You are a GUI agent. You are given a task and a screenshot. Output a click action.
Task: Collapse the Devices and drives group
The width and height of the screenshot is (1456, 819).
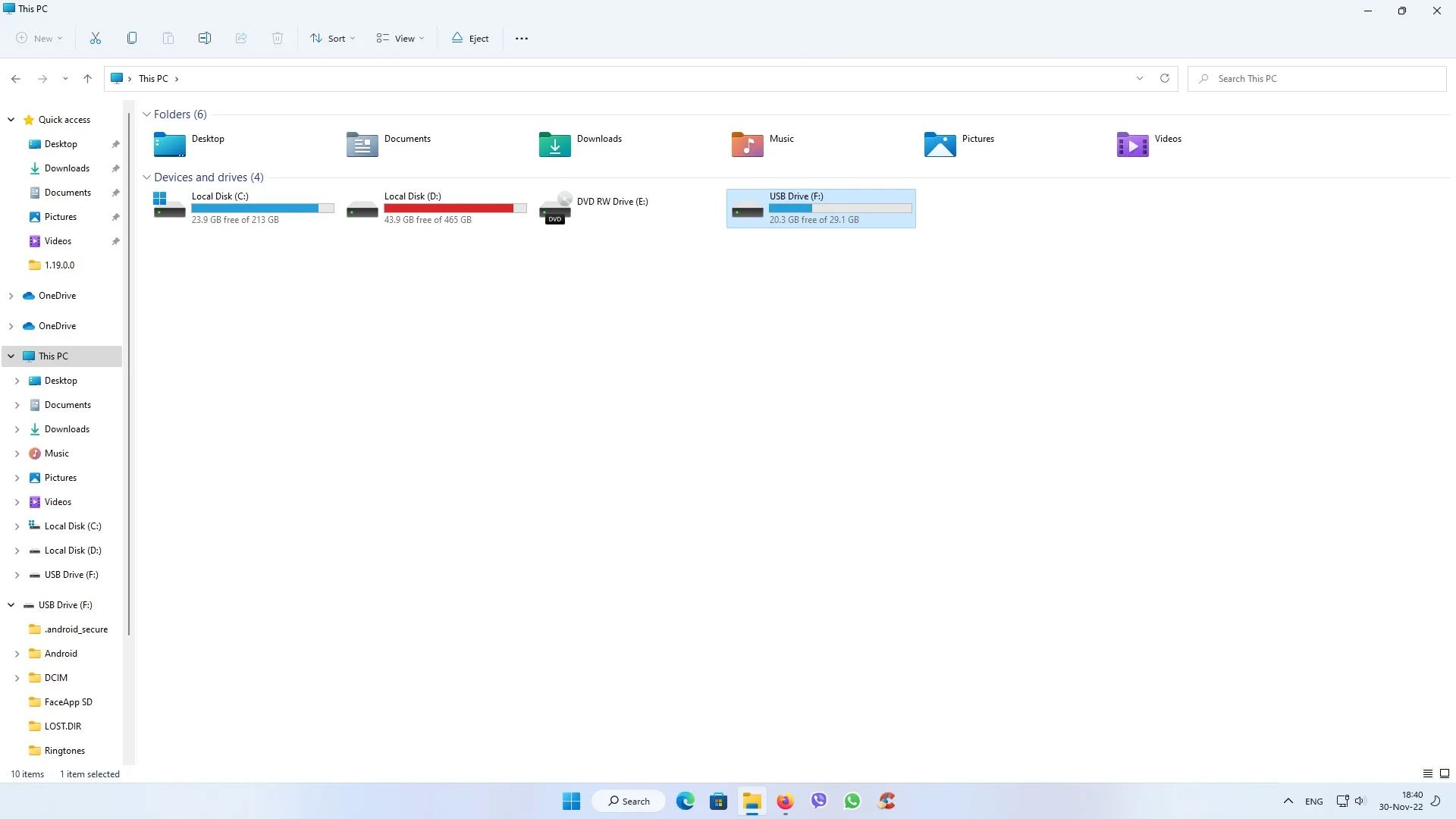(147, 177)
